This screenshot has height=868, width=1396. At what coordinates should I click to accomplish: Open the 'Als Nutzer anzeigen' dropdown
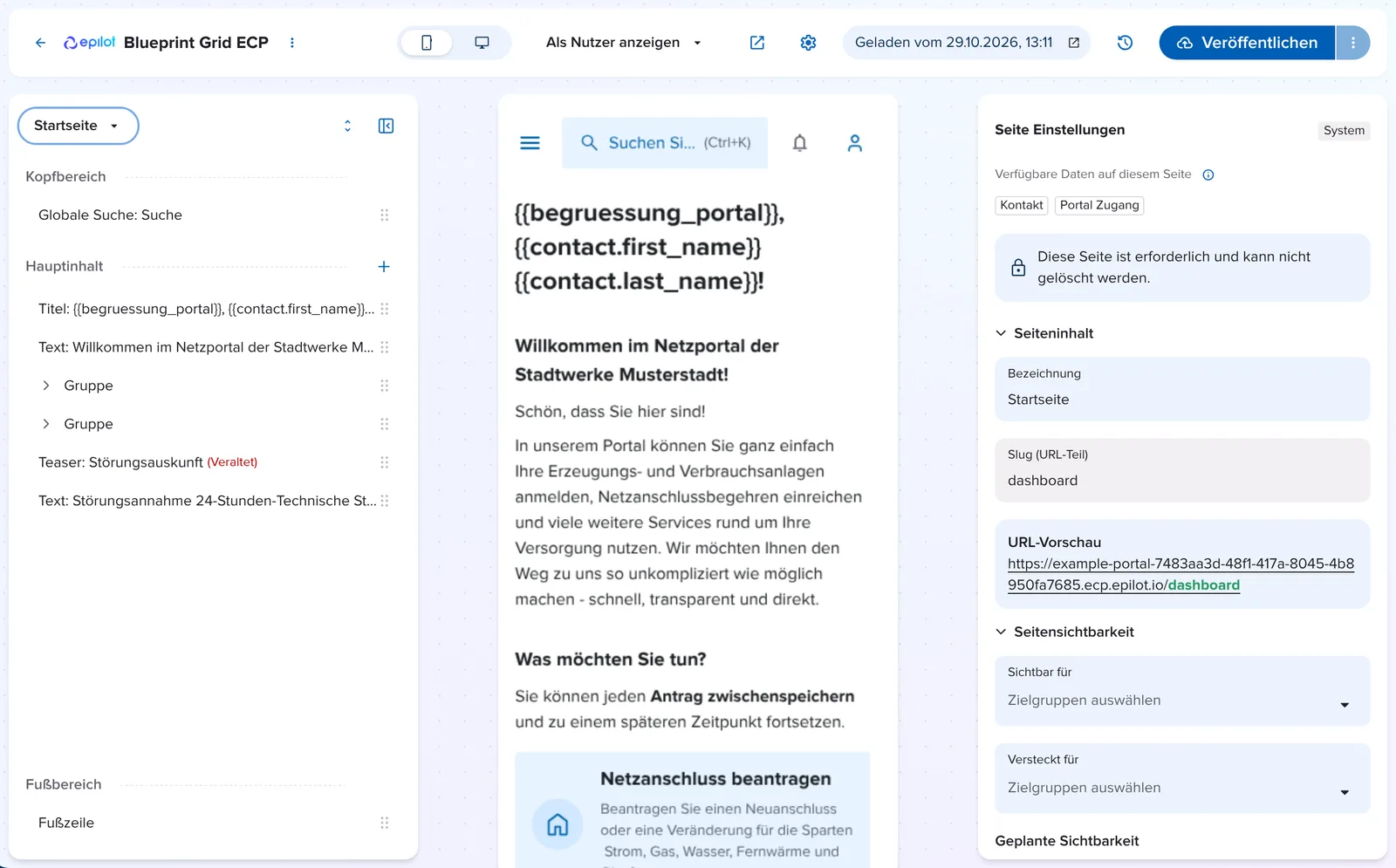pos(623,43)
